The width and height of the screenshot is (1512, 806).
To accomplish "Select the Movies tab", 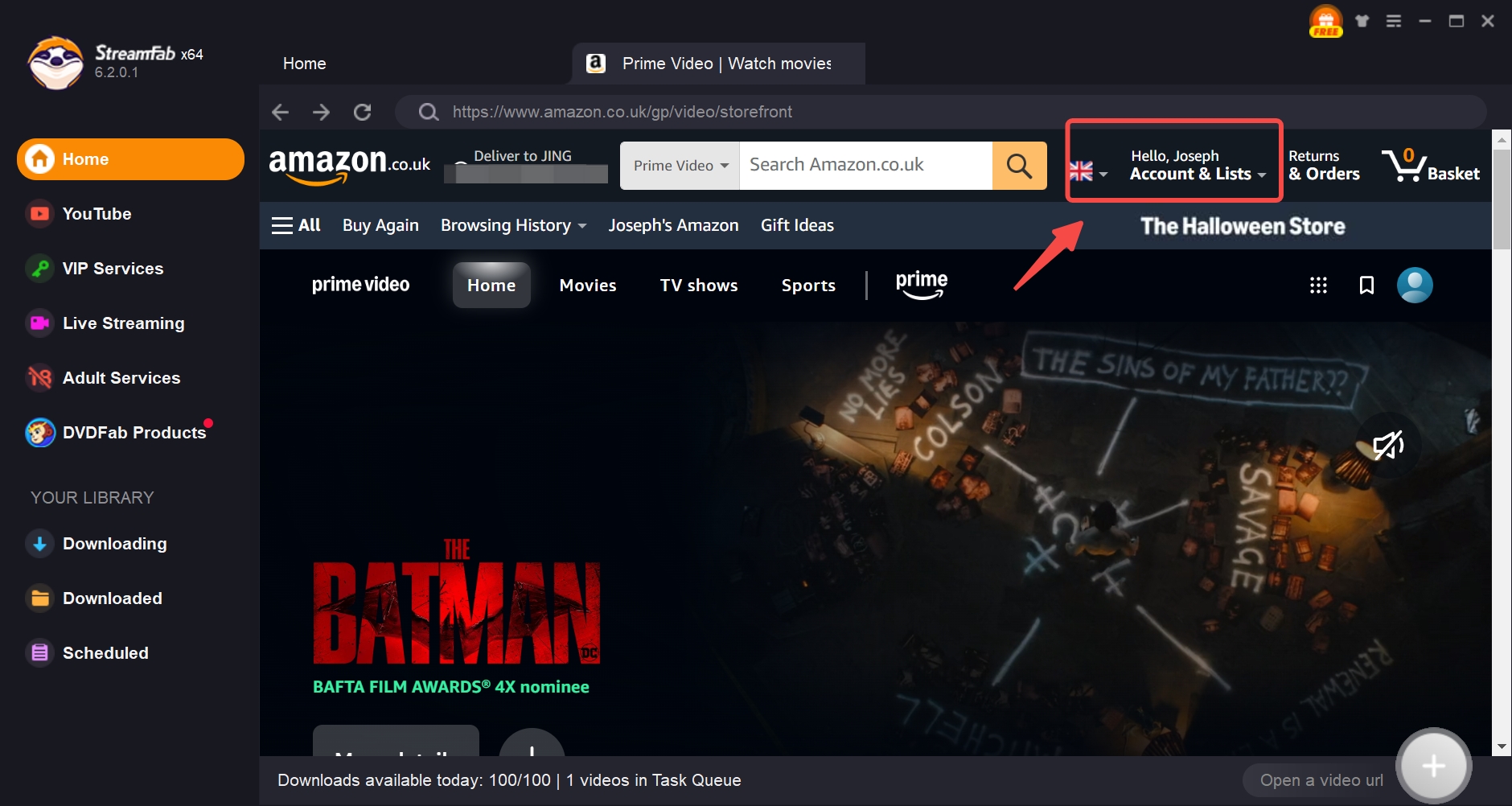I will [588, 286].
